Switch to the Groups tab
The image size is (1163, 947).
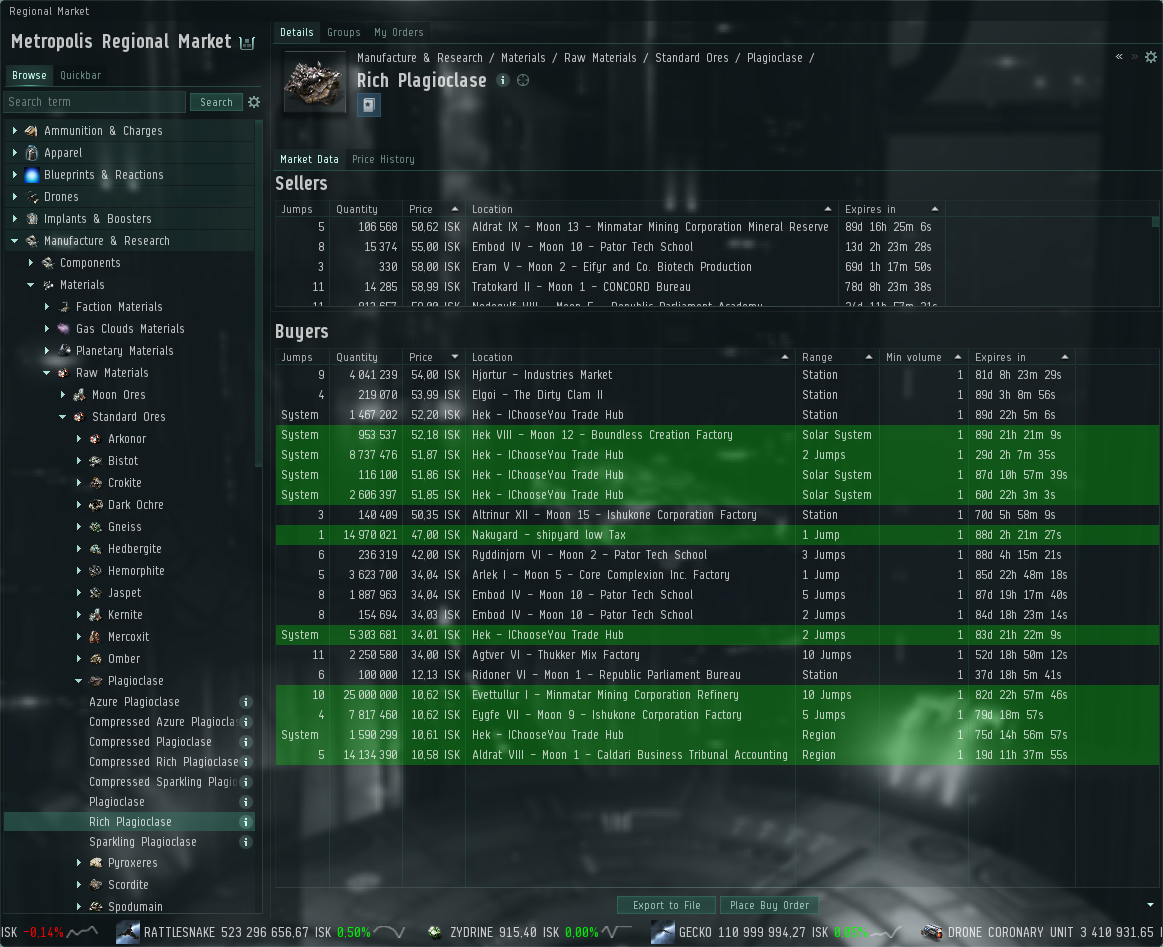click(343, 33)
